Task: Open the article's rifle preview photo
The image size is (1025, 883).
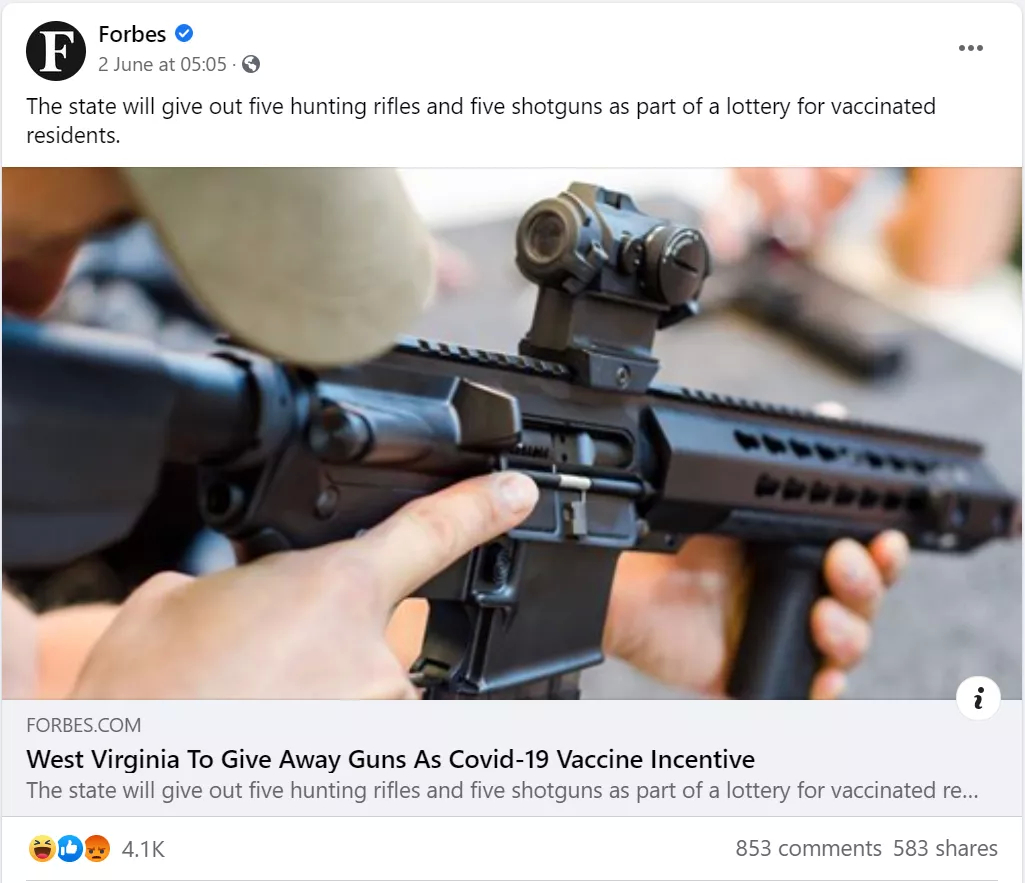Action: click(x=512, y=433)
